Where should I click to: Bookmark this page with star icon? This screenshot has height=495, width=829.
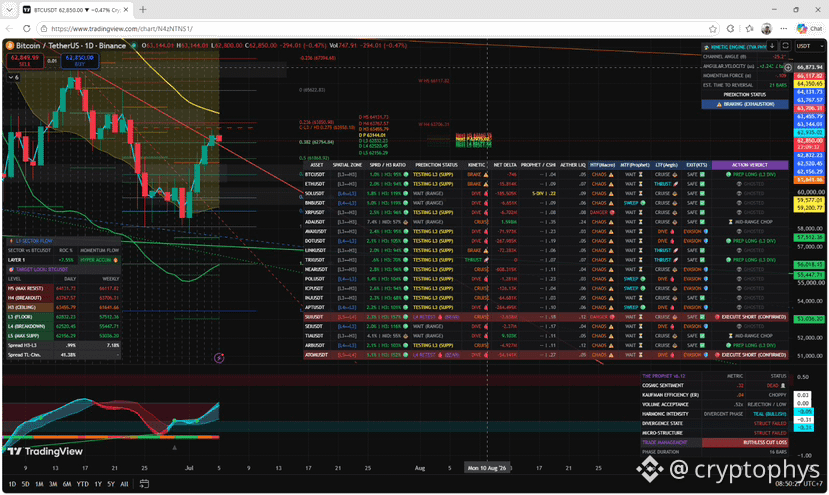click(x=713, y=29)
